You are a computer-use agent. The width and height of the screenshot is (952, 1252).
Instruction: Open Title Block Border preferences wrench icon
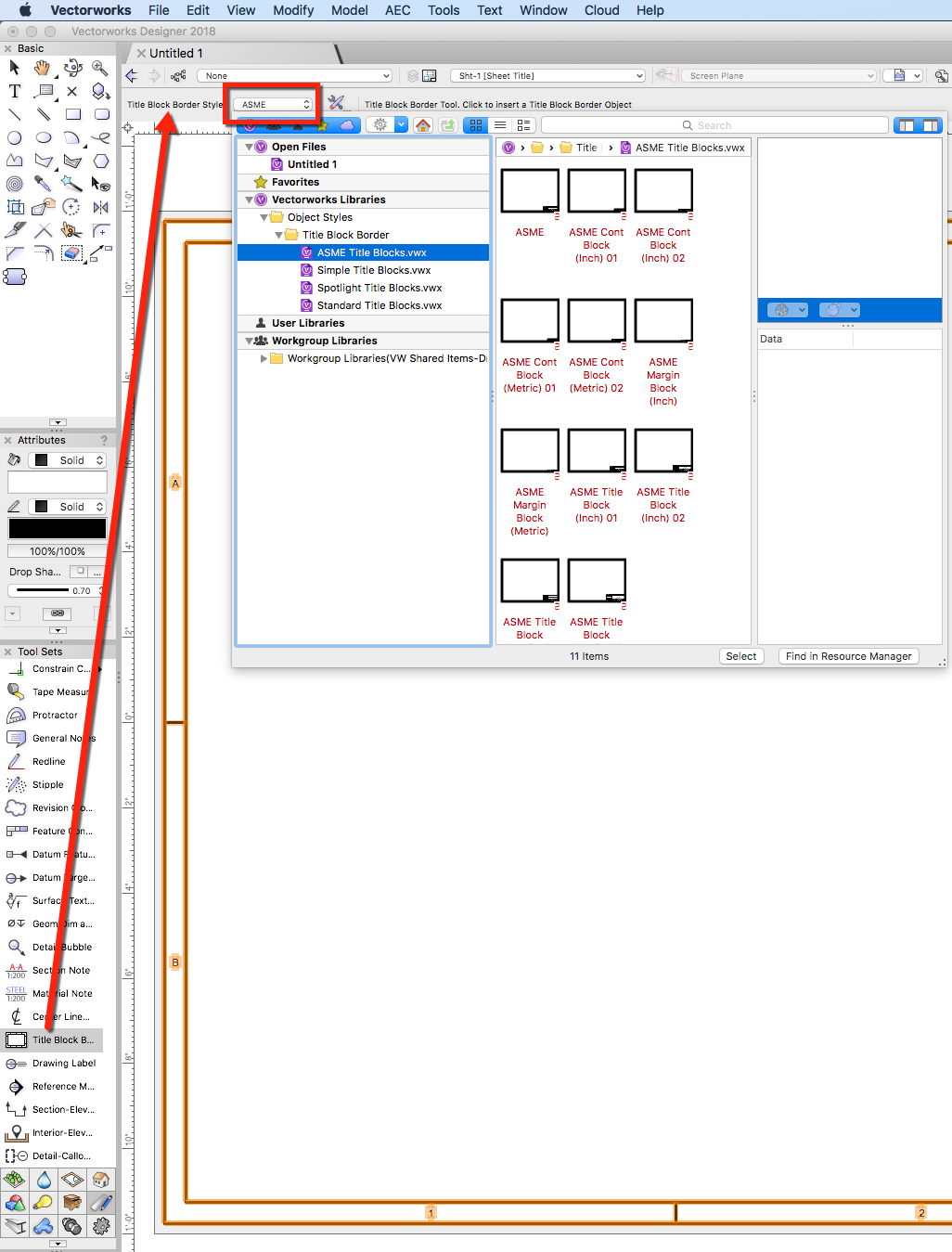[336, 103]
